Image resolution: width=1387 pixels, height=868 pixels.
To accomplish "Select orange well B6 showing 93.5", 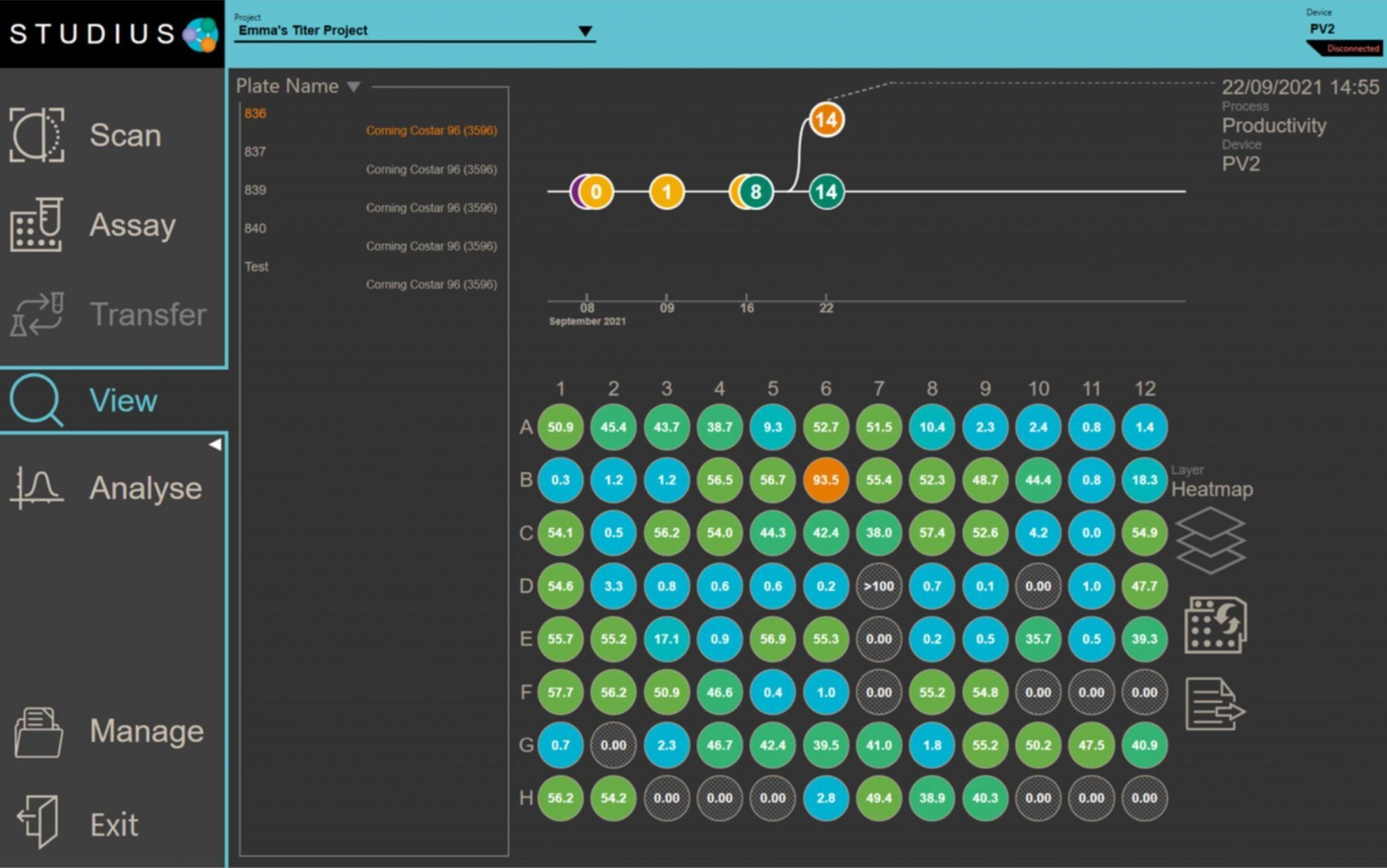I will [x=826, y=480].
